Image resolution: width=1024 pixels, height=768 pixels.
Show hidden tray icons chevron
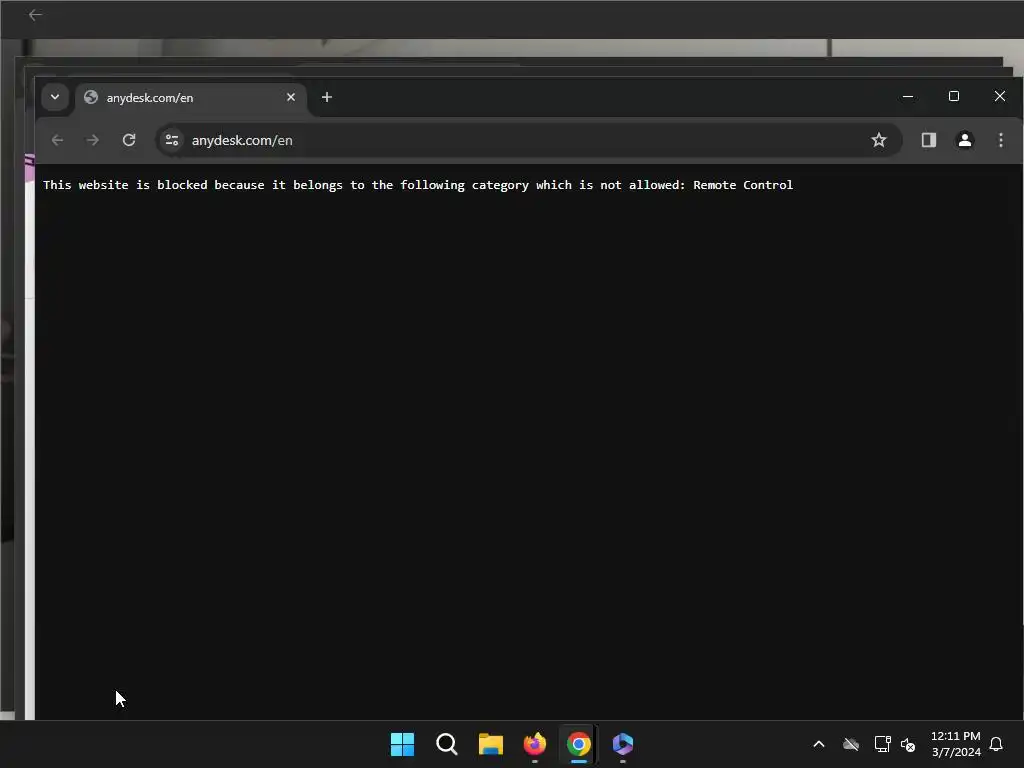click(818, 744)
